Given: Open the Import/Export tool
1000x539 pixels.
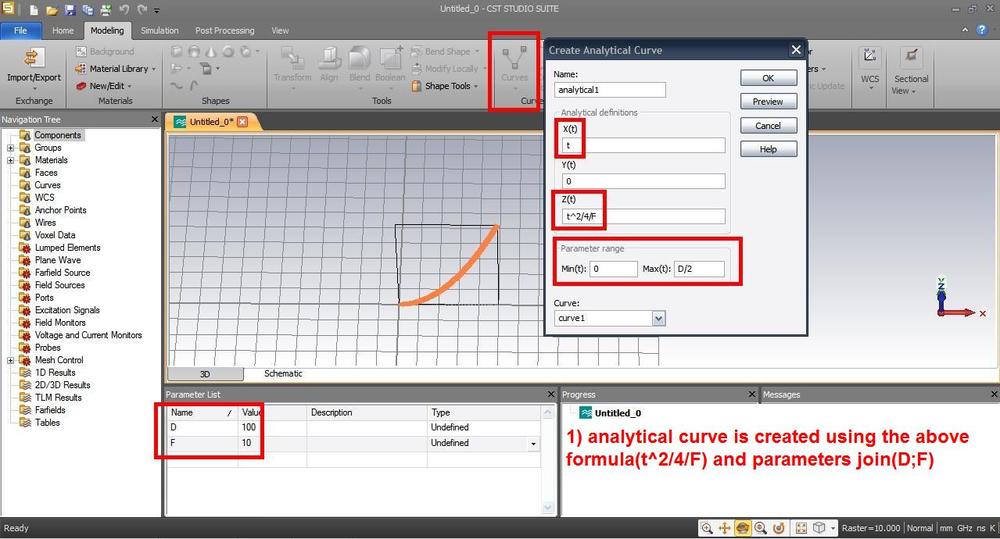Looking at the screenshot, I should pyautogui.click(x=33, y=66).
